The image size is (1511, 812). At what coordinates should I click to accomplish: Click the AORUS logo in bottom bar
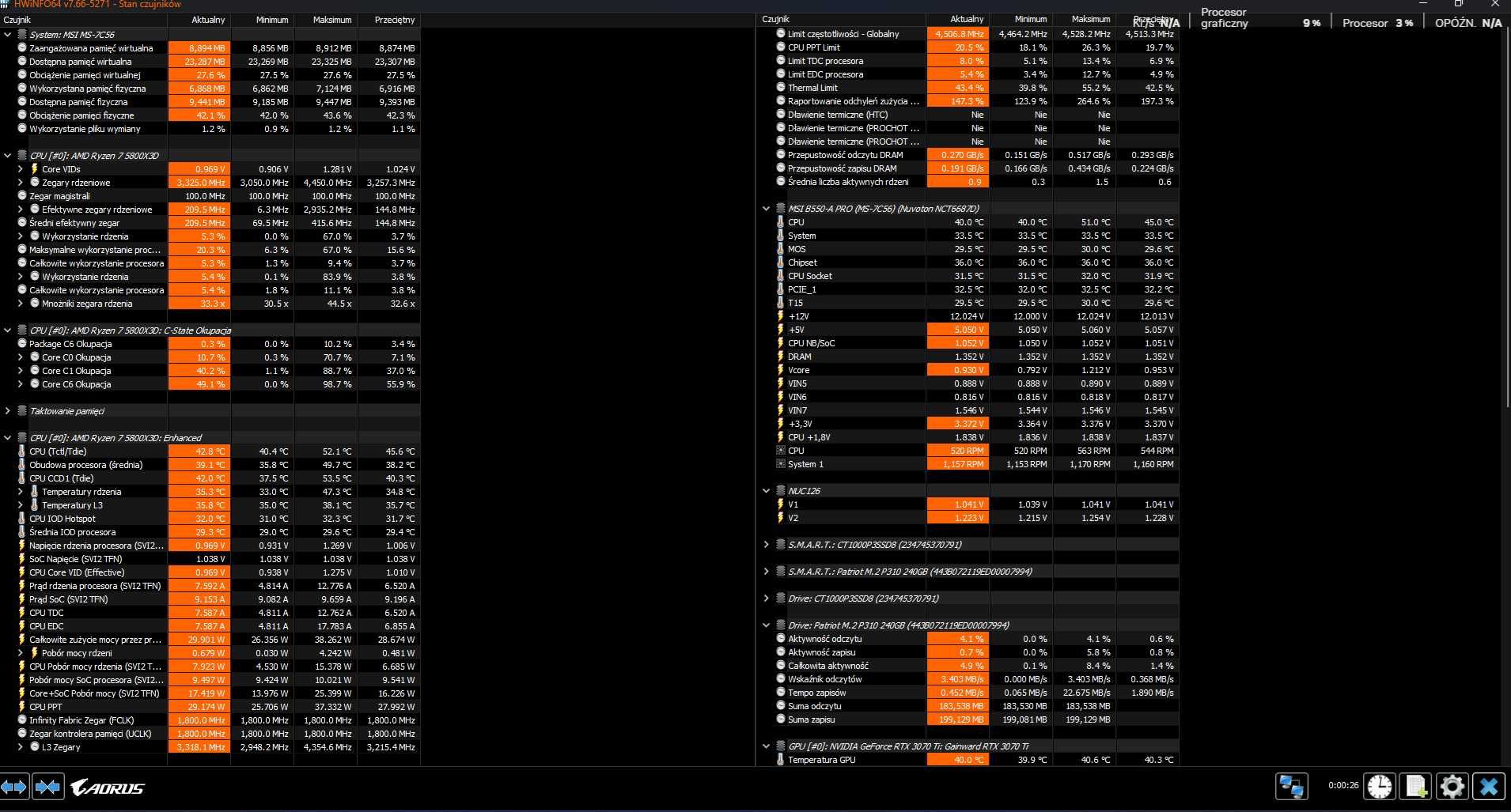coord(108,787)
